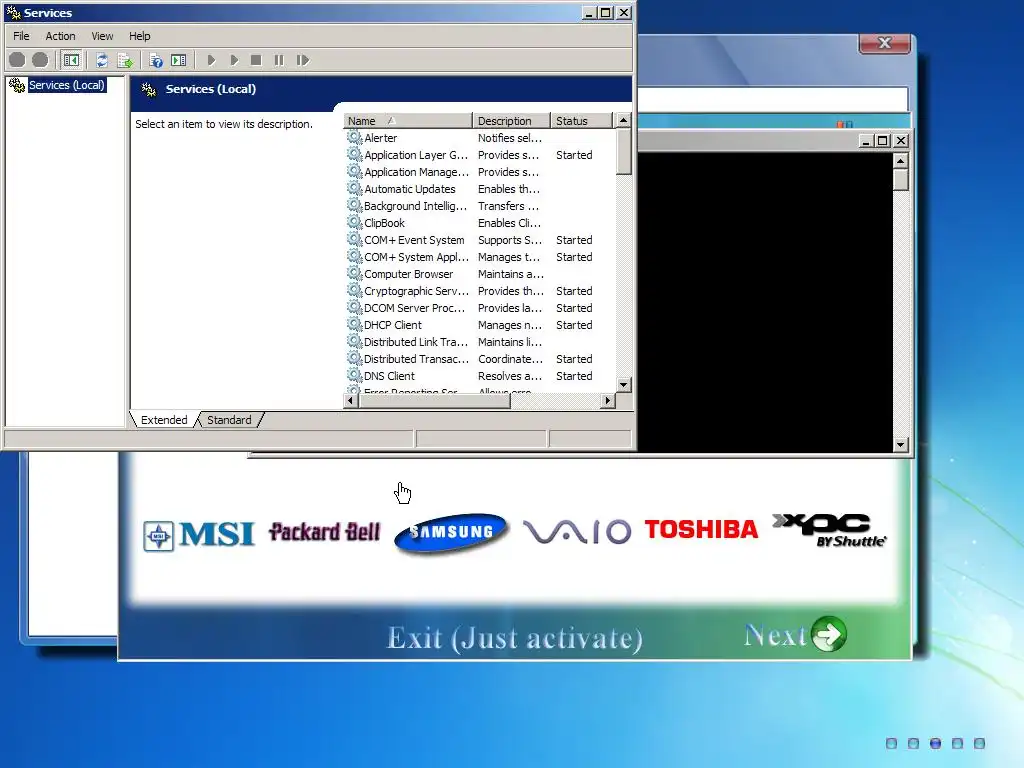Select the Distributed Link Tra... service

(x=480, y=342)
